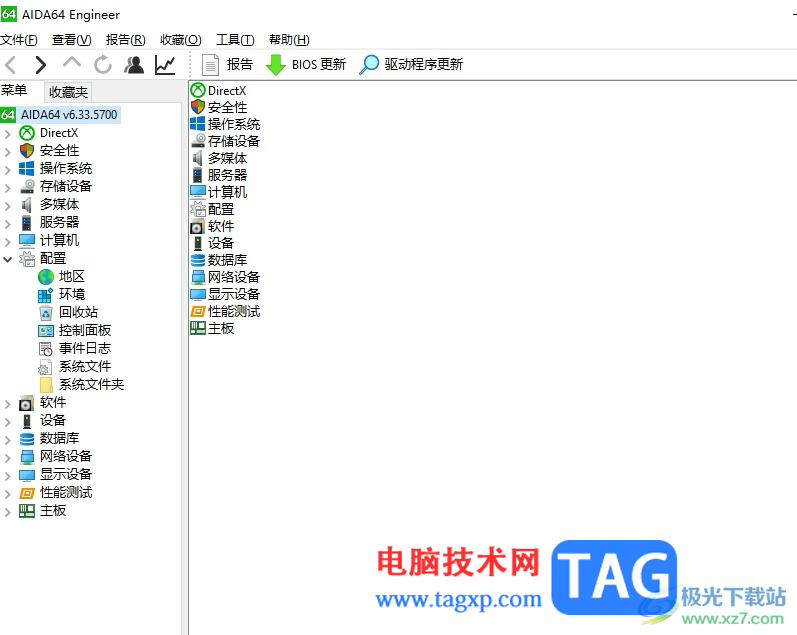Expand the 操作系统 tree node
Viewport: 797px width, 635px height.
7,169
